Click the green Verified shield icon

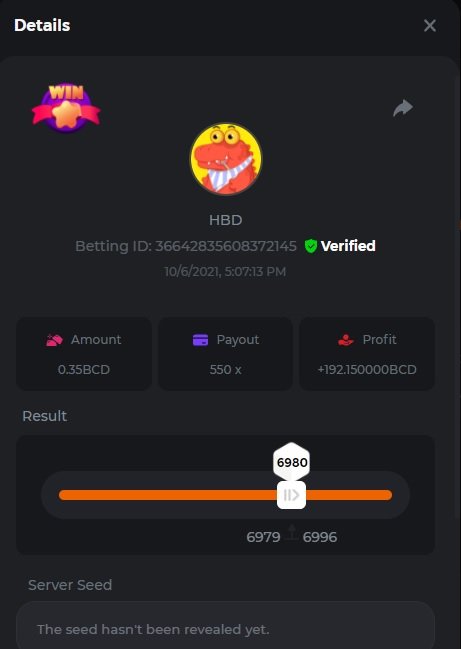(310, 246)
